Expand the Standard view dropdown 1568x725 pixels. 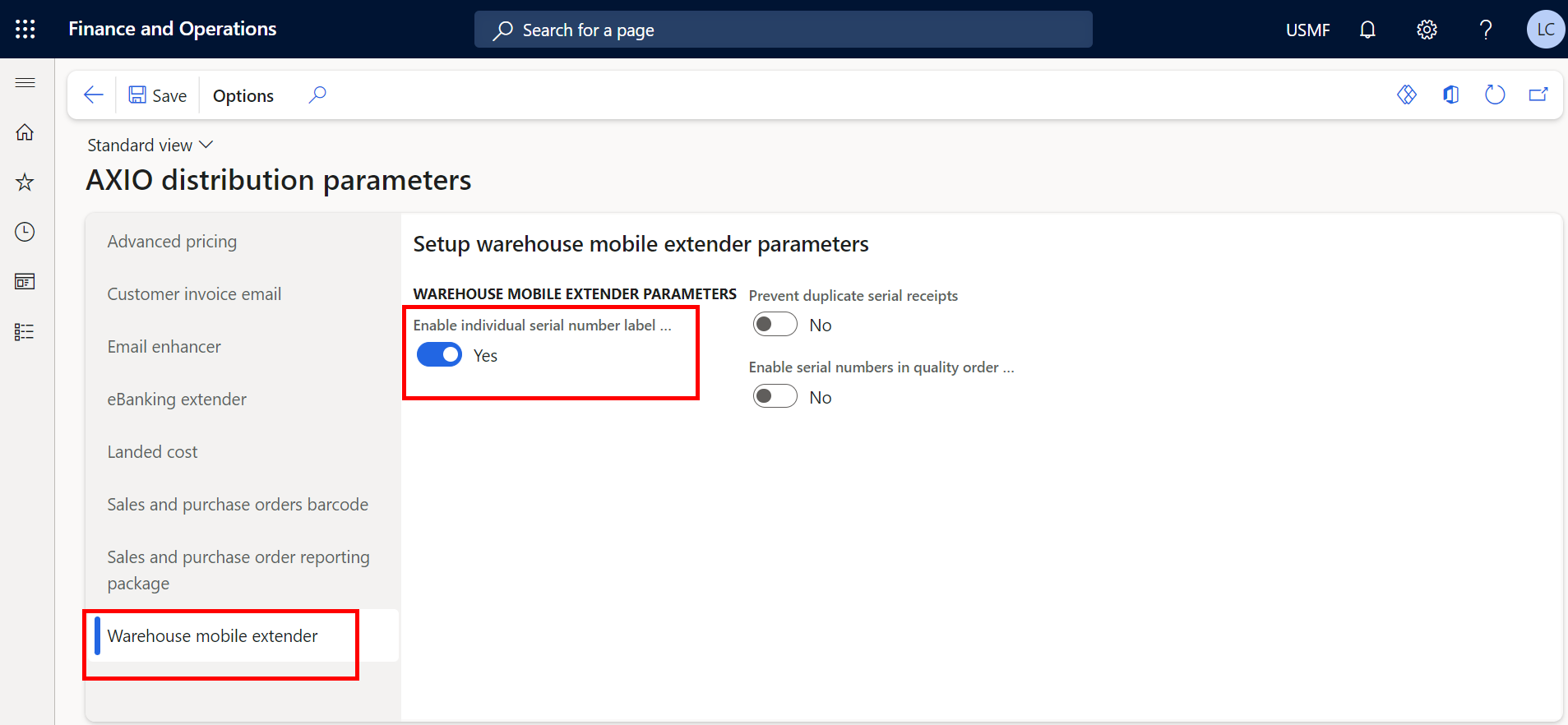(x=150, y=145)
